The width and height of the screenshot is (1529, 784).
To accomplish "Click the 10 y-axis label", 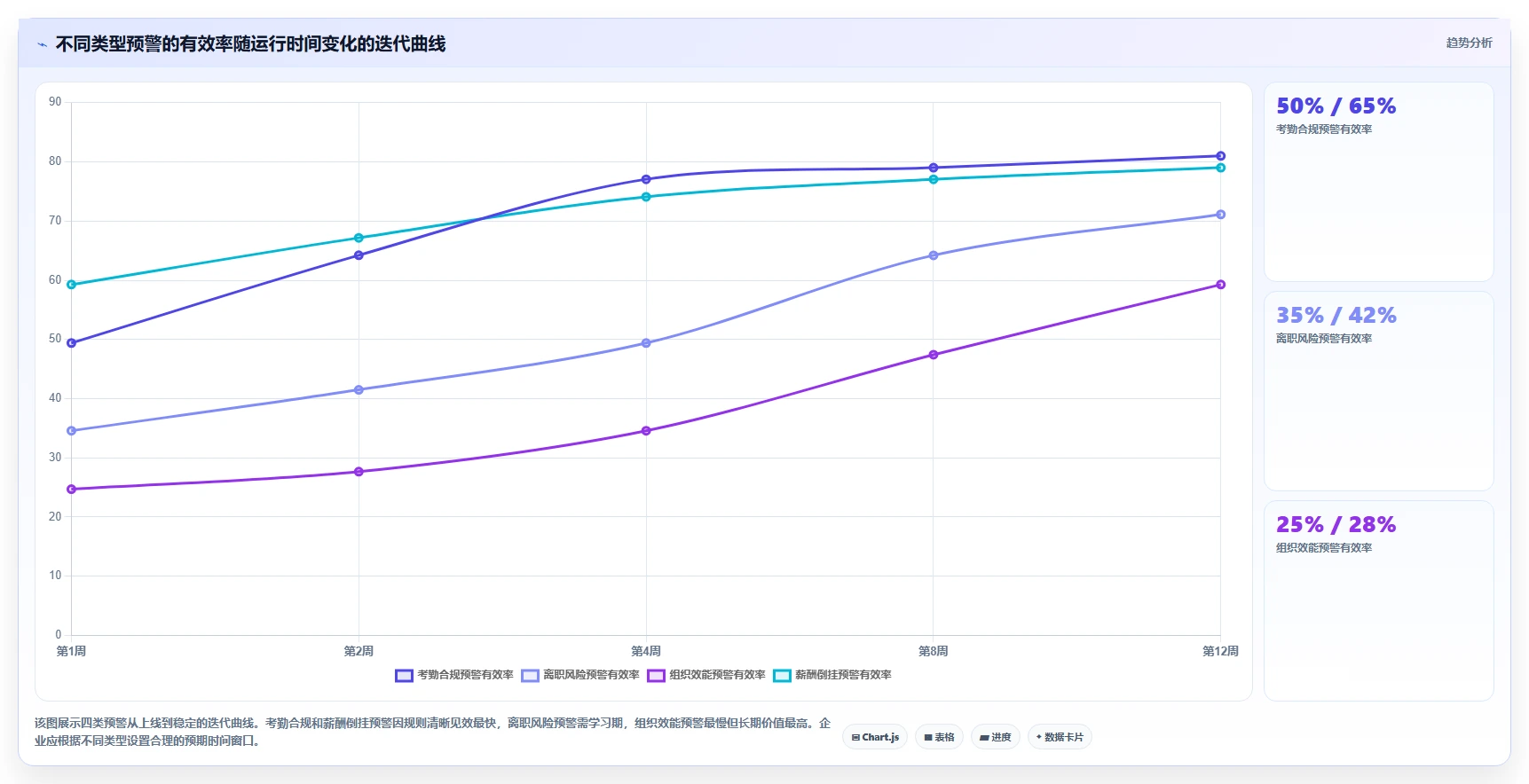I will pyautogui.click(x=55, y=576).
